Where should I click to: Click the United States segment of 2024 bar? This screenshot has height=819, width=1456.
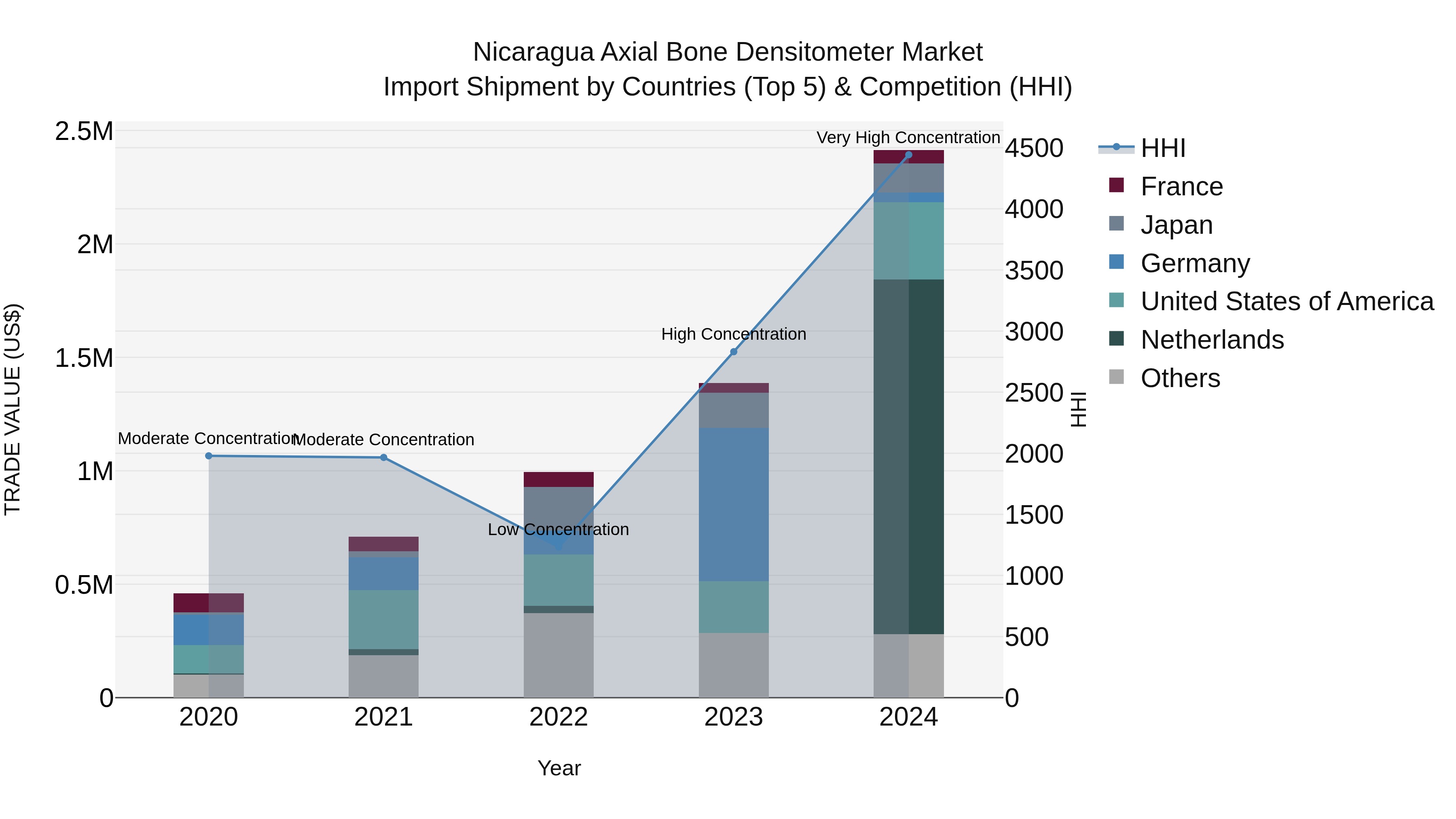coord(909,241)
